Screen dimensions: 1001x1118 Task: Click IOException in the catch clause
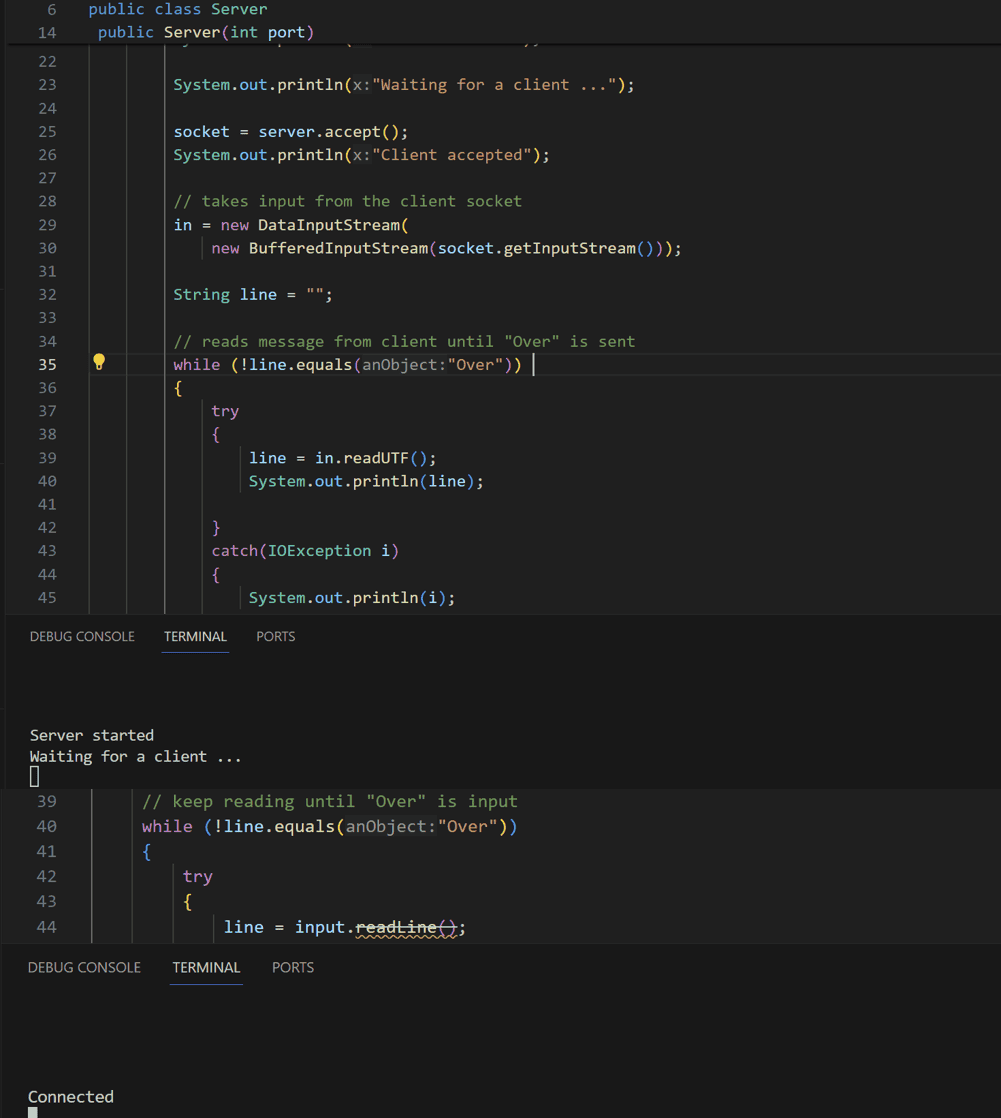click(319, 551)
